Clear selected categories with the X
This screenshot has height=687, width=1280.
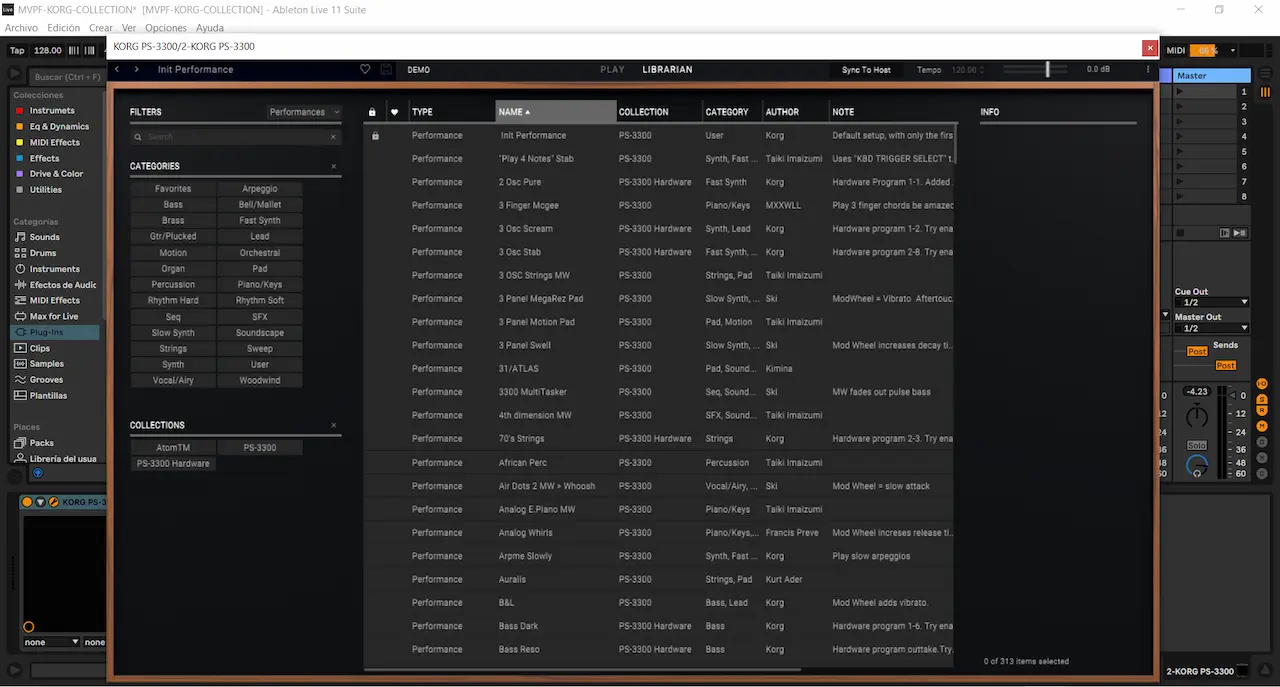[x=334, y=166]
